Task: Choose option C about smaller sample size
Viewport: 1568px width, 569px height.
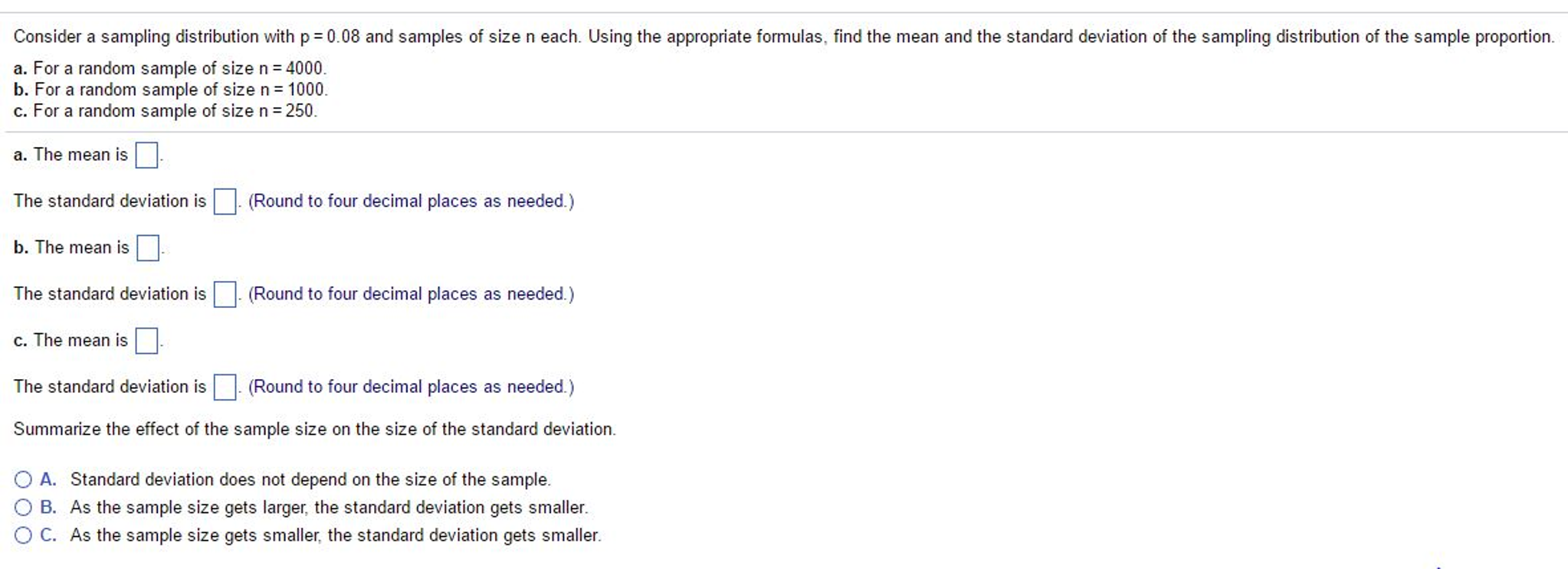Action: coord(23,535)
